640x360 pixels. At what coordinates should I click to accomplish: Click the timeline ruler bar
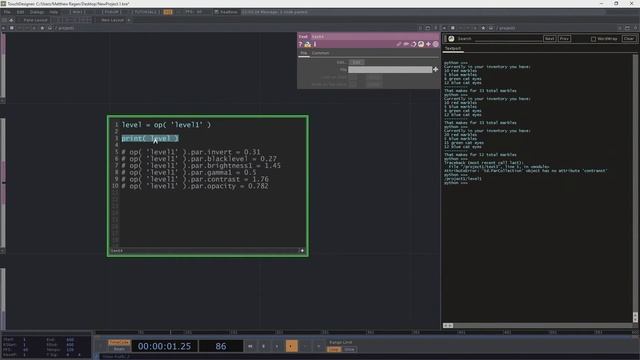365,332
